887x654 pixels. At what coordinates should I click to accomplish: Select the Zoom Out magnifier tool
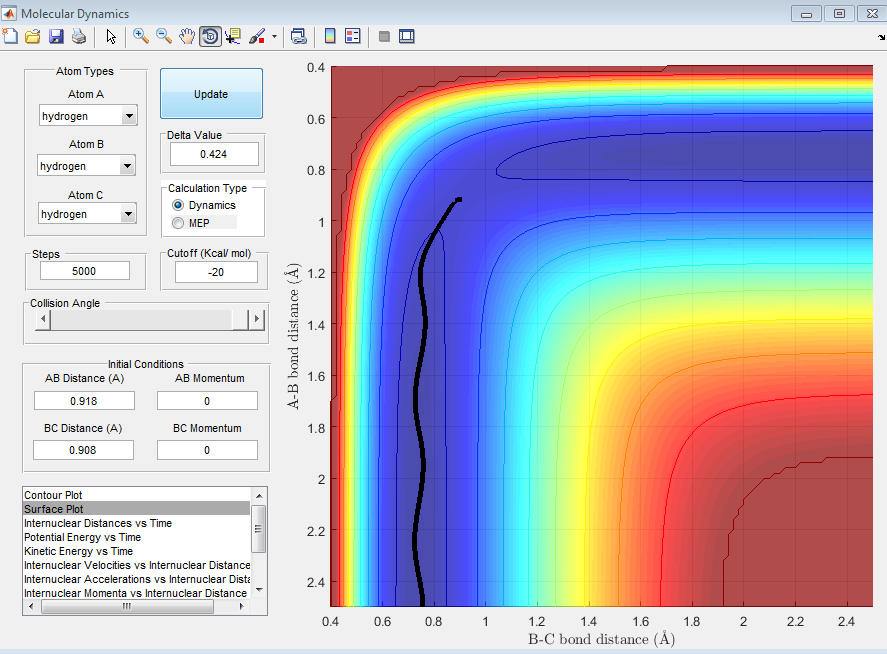coord(163,36)
